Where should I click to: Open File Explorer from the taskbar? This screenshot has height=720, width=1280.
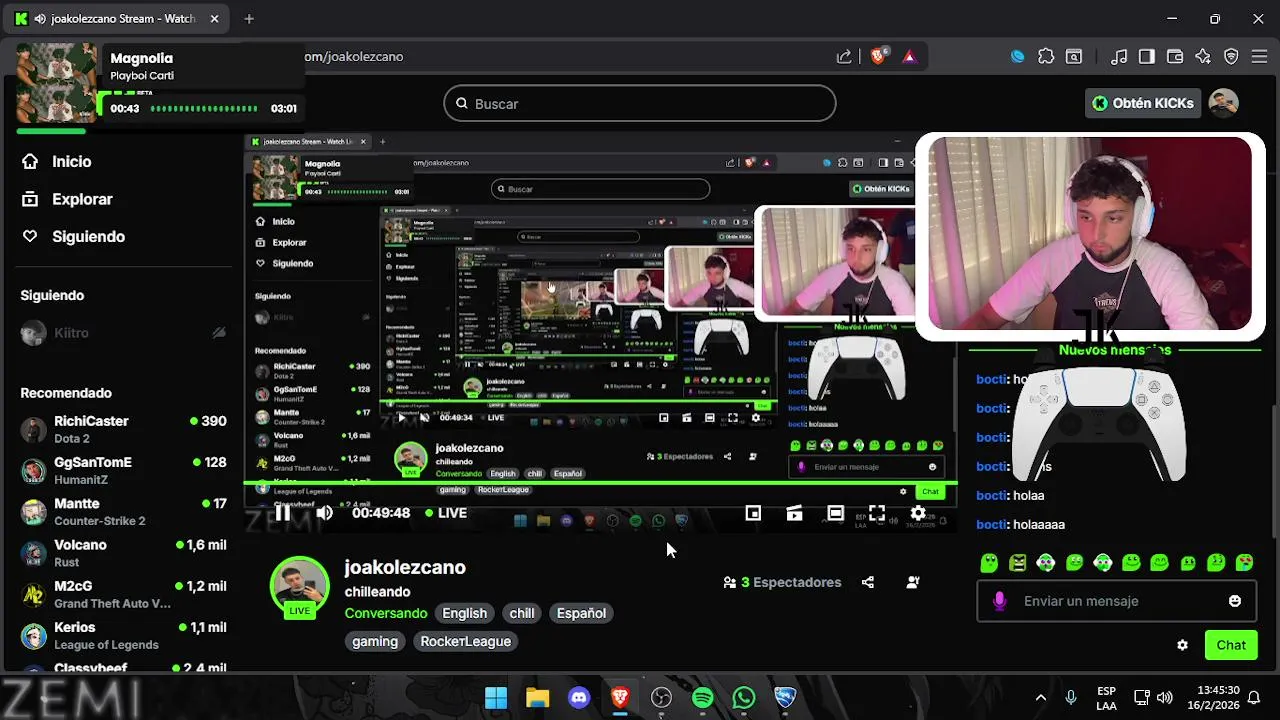(x=537, y=698)
